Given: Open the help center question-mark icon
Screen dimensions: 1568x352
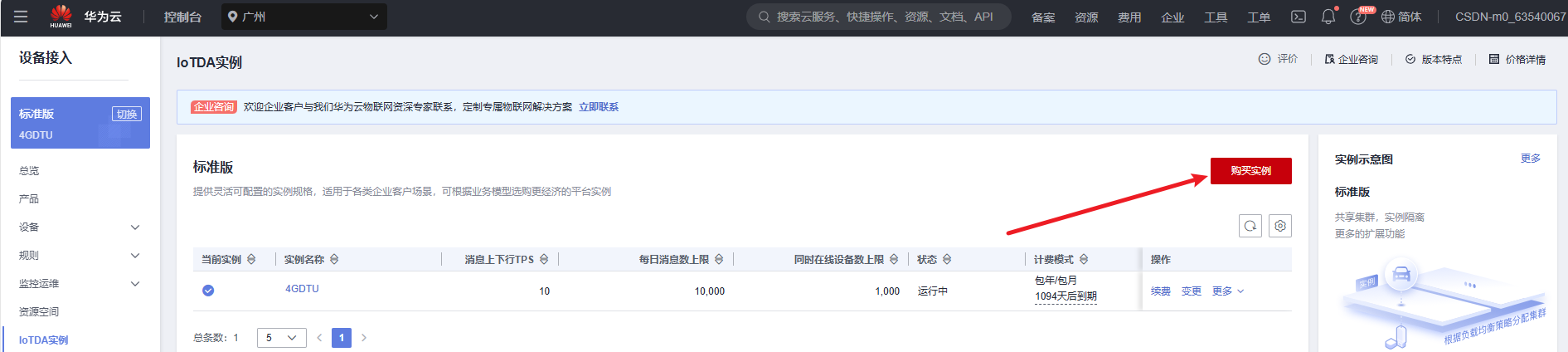Looking at the screenshot, I should coord(1357,17).
